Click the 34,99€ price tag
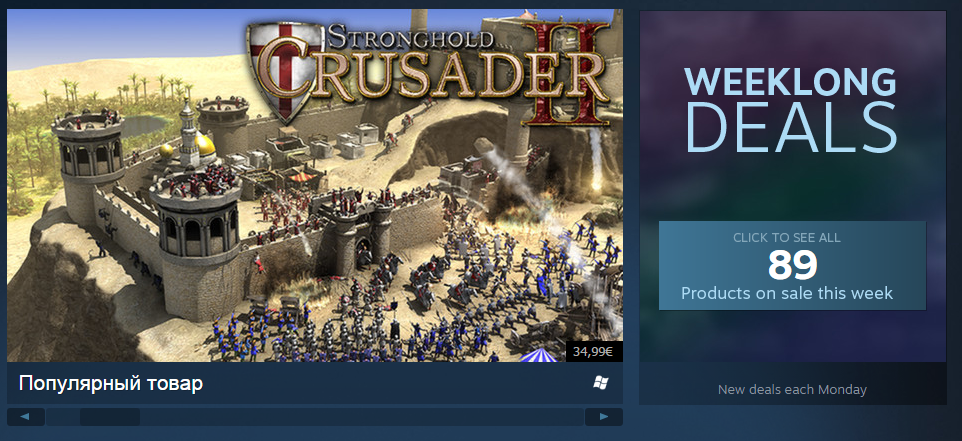Screen dimensions: 962x441 click(593, 351)
